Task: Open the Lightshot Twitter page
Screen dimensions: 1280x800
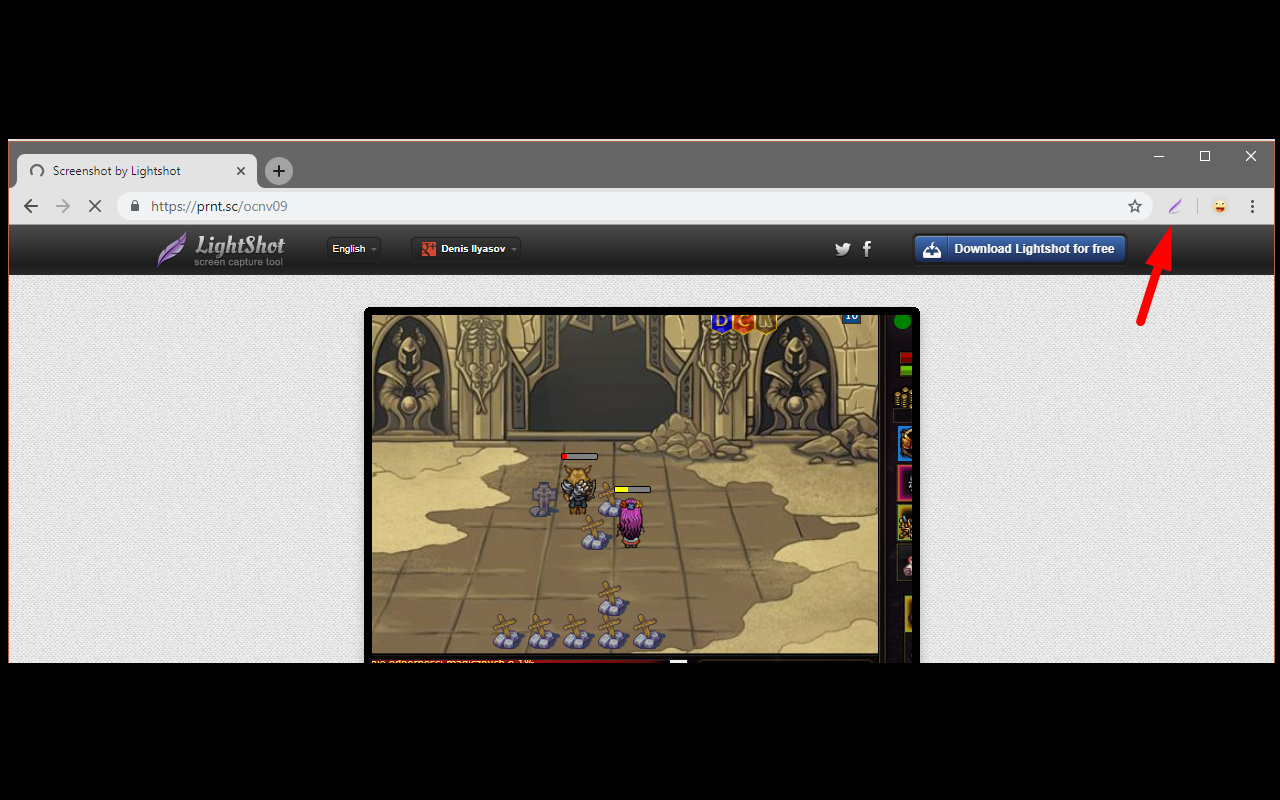Action: click(x=842, y=248)
